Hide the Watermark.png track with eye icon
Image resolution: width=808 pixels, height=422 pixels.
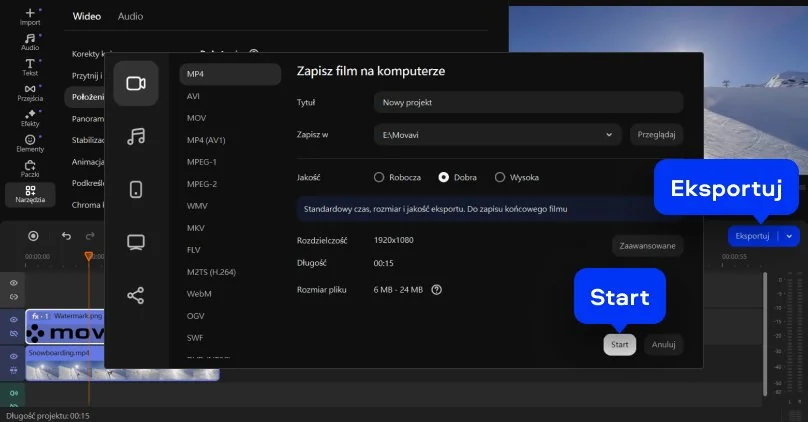[14, 319]
